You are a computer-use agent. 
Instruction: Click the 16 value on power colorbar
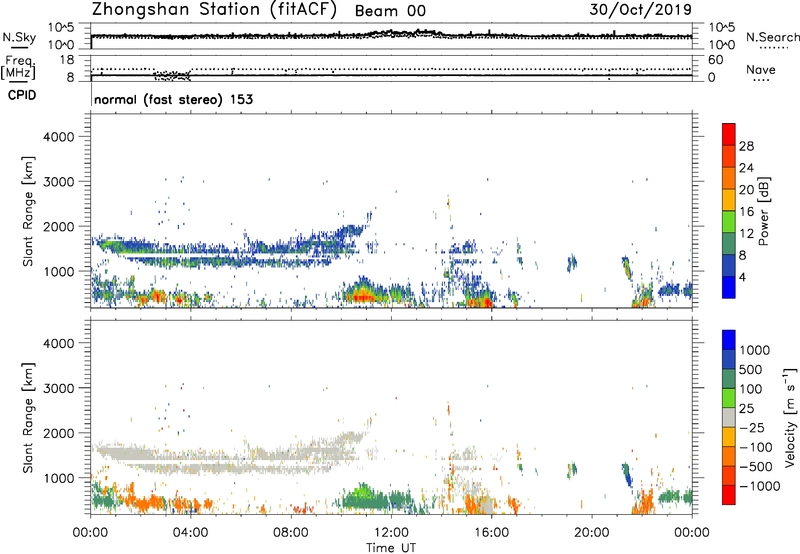[x=746, y=212]
